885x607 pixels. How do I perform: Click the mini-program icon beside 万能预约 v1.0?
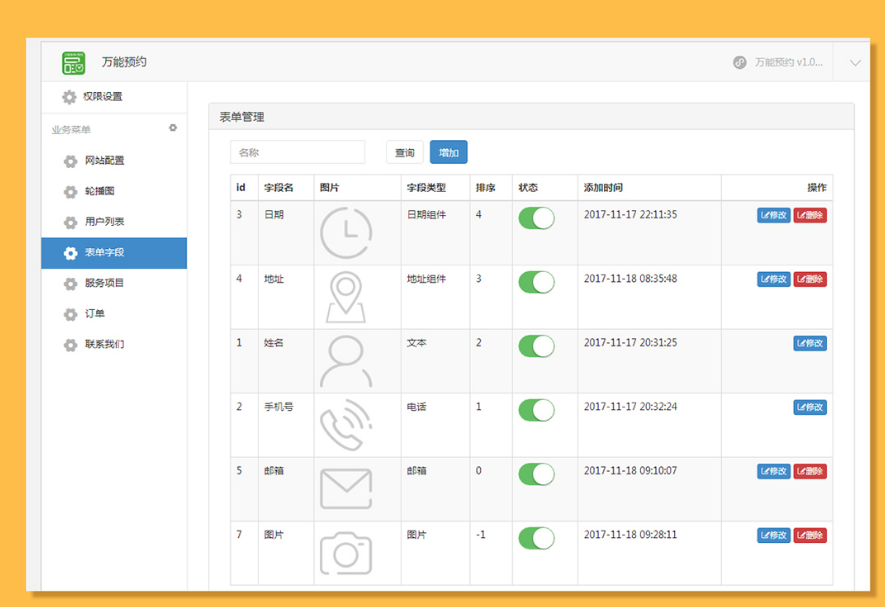click(x=739, y=63)
